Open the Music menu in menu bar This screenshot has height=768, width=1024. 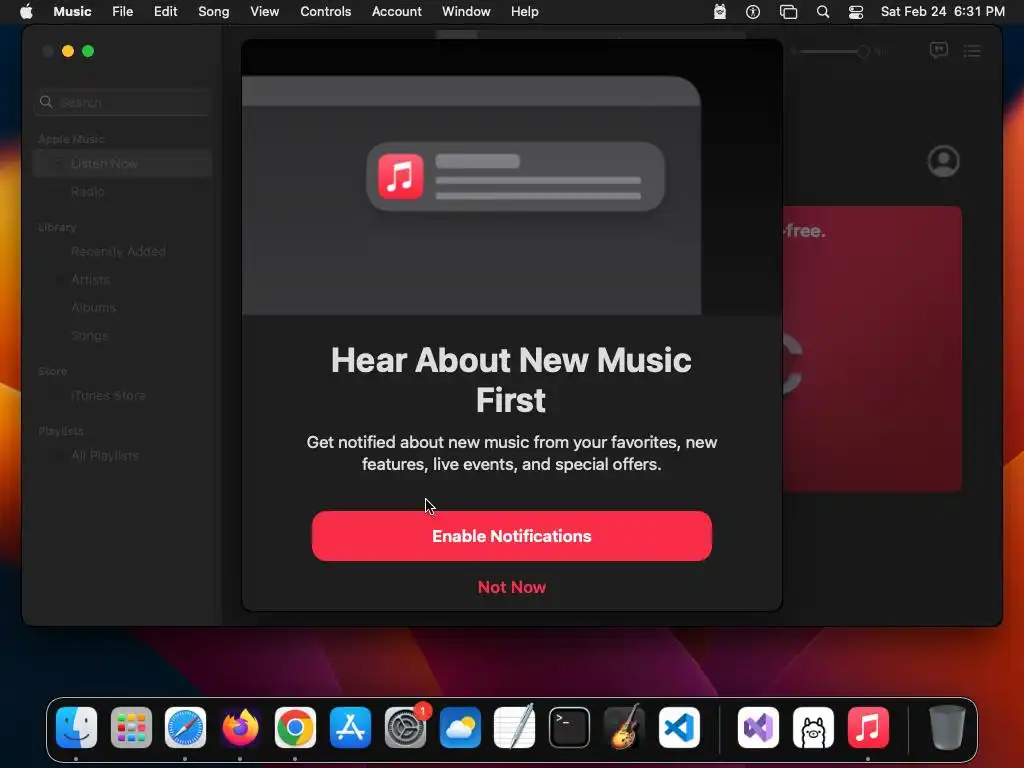pos(72,12)
